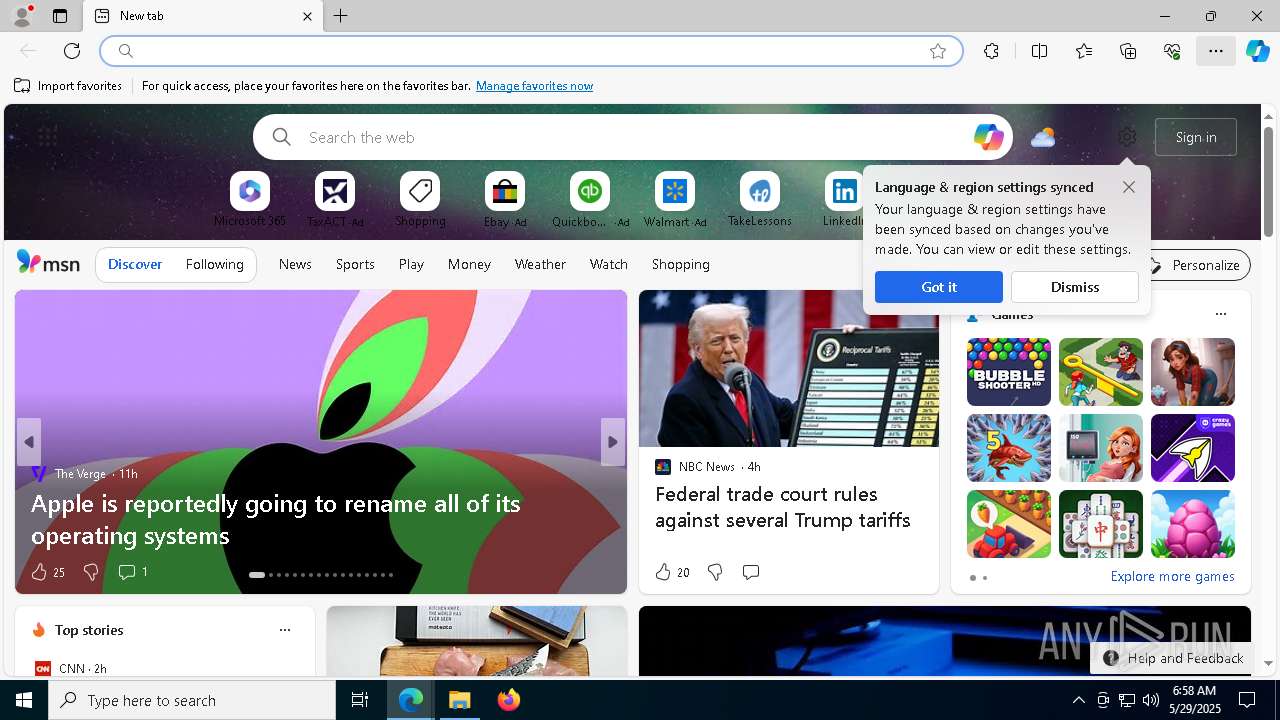Image resolution: width=1280 pixels, height=720 pixels.
Task: Click the msn logo
Action: (48, 263)
